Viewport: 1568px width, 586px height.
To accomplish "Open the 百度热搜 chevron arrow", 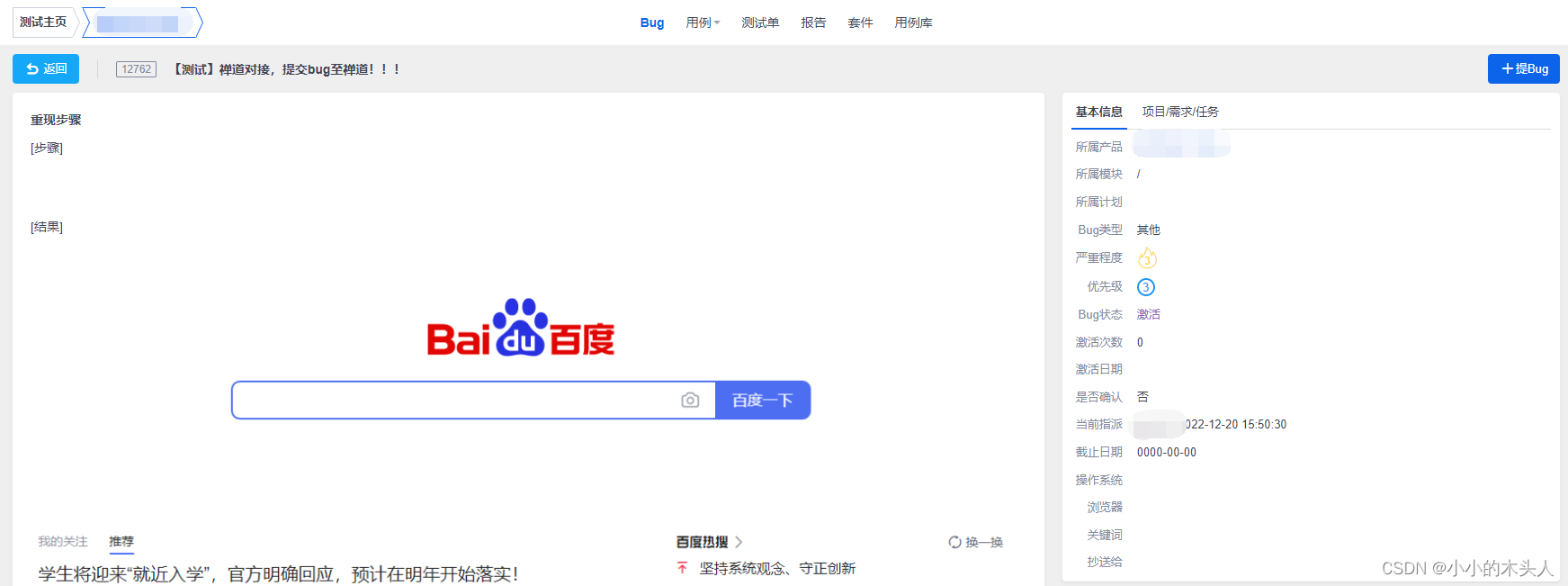I will pos(739,542).
